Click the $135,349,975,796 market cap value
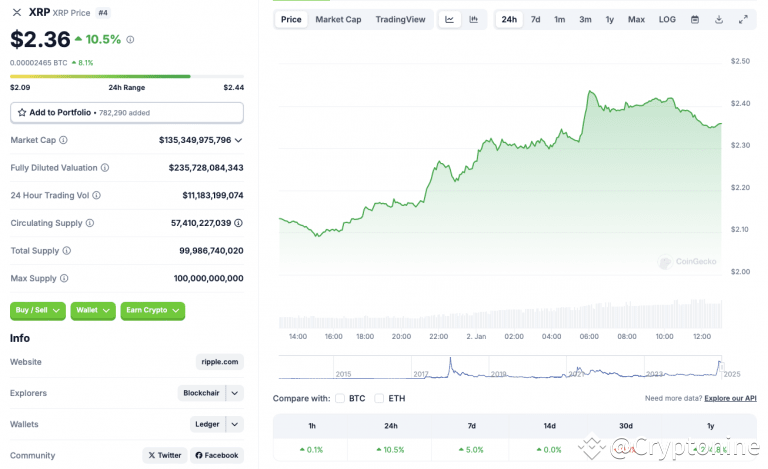Image resolution: width=768 pixels, height=469 pixels. [195, 141]
